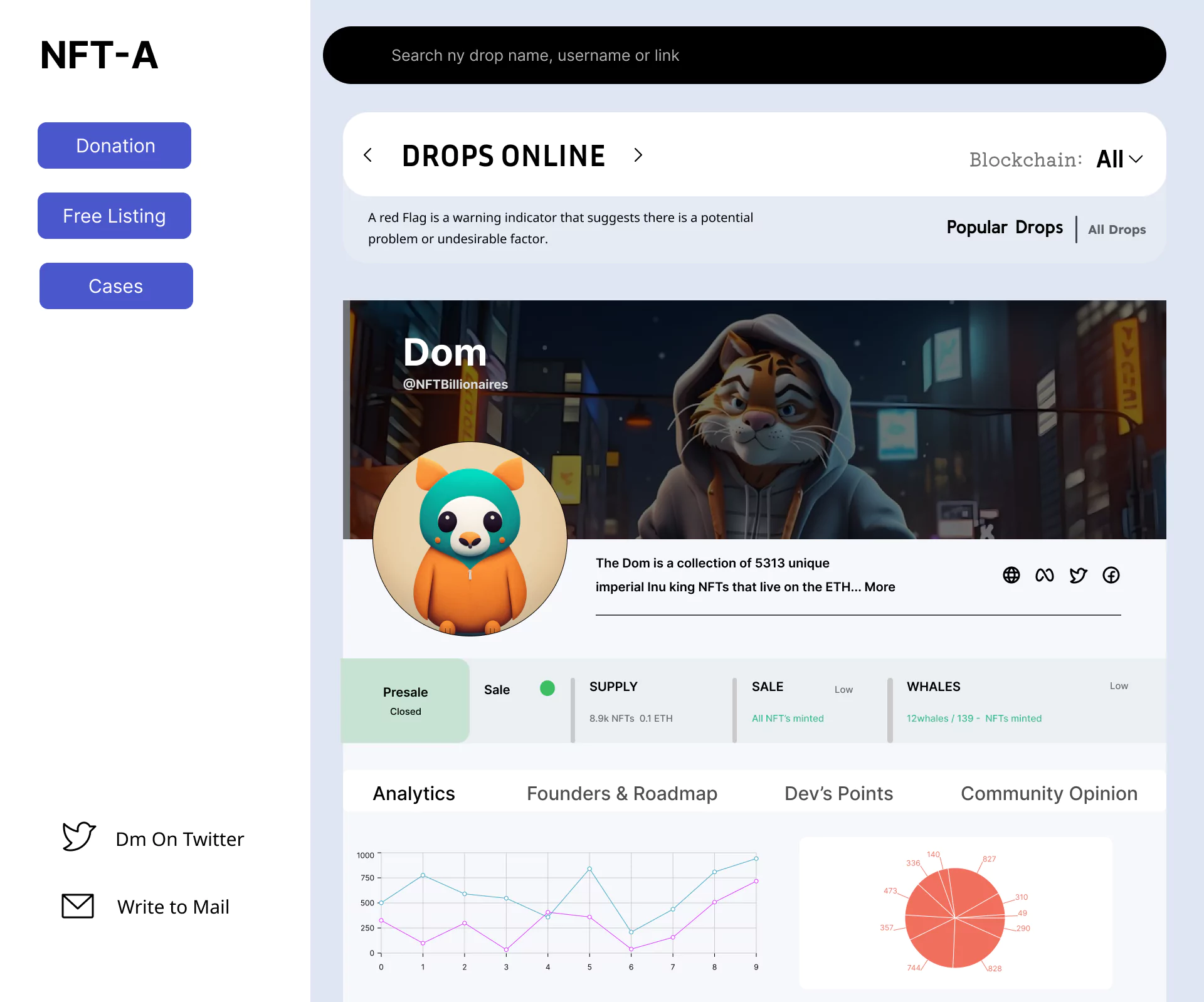
Task: Click the Twitter bird icon beside Dm On Twitter
Action: (x=78, y=836)
